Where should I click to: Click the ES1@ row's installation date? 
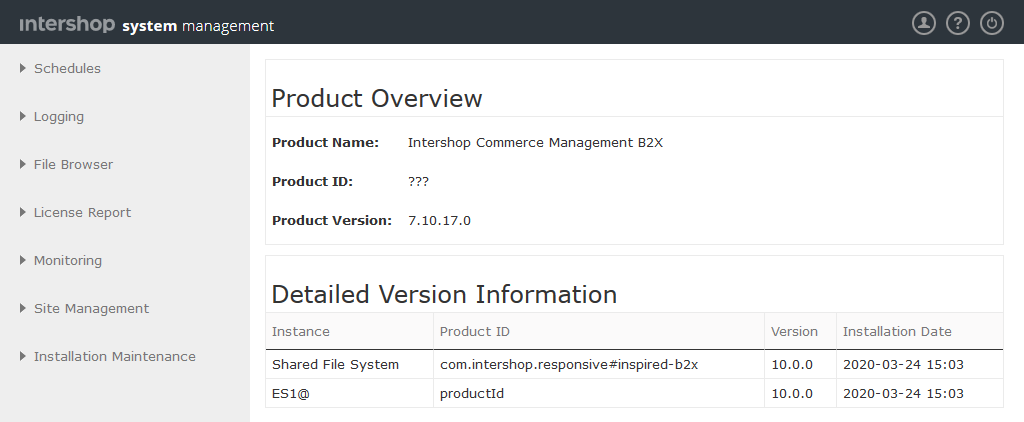point(920,393)
